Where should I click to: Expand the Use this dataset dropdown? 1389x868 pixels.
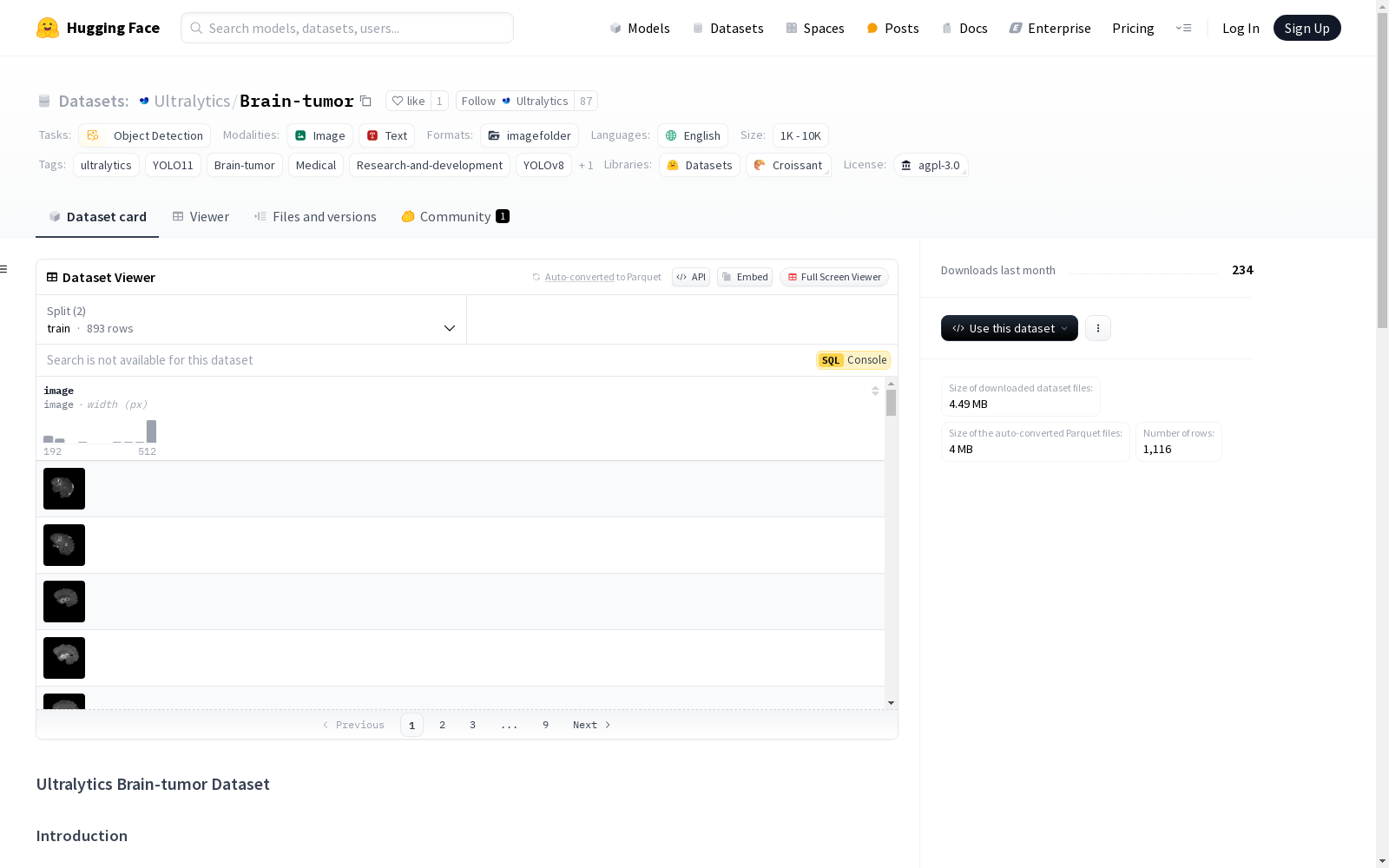click(1010, 328)
